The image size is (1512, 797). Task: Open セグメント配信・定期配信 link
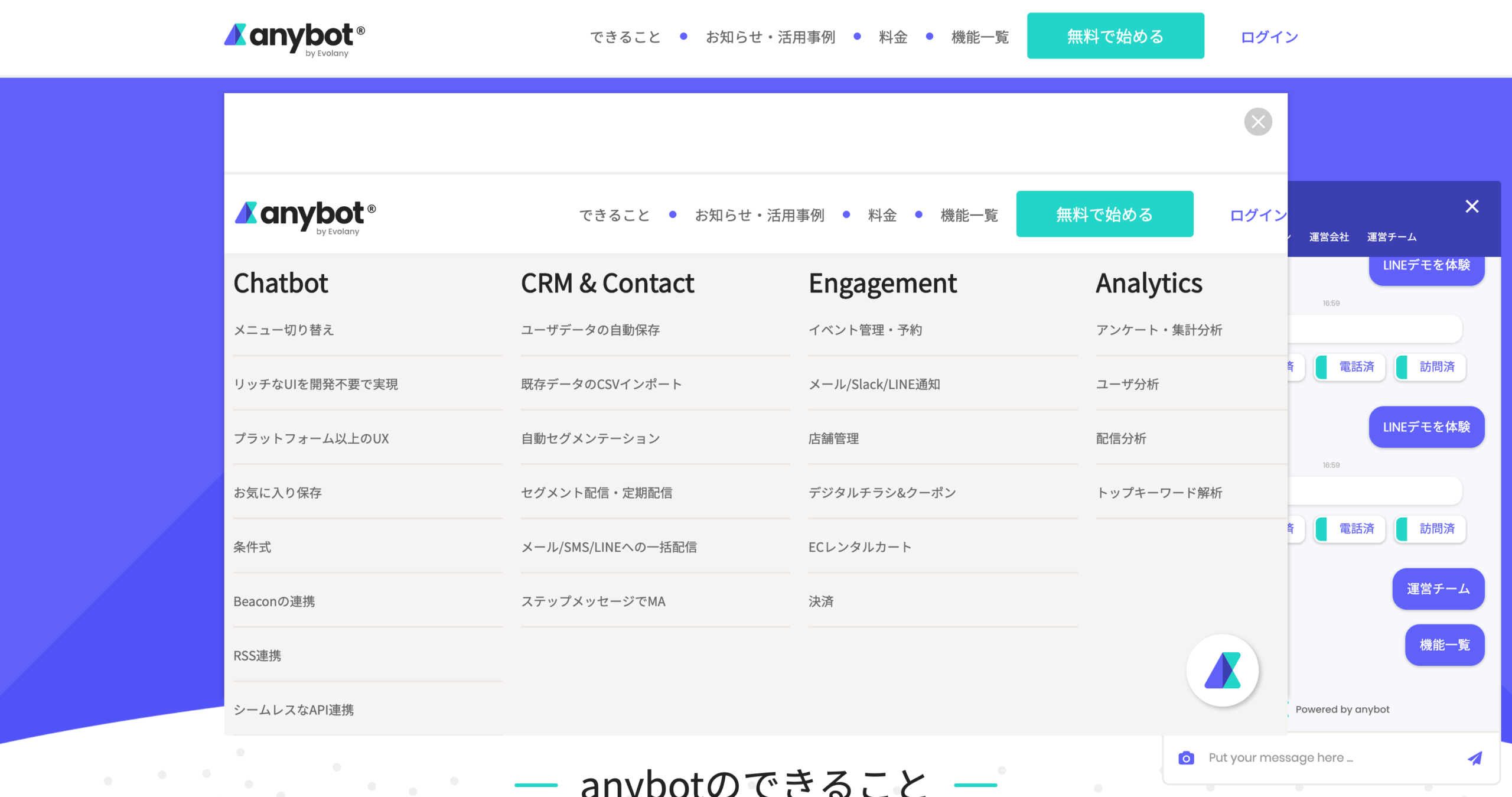[x=597, y=493]
